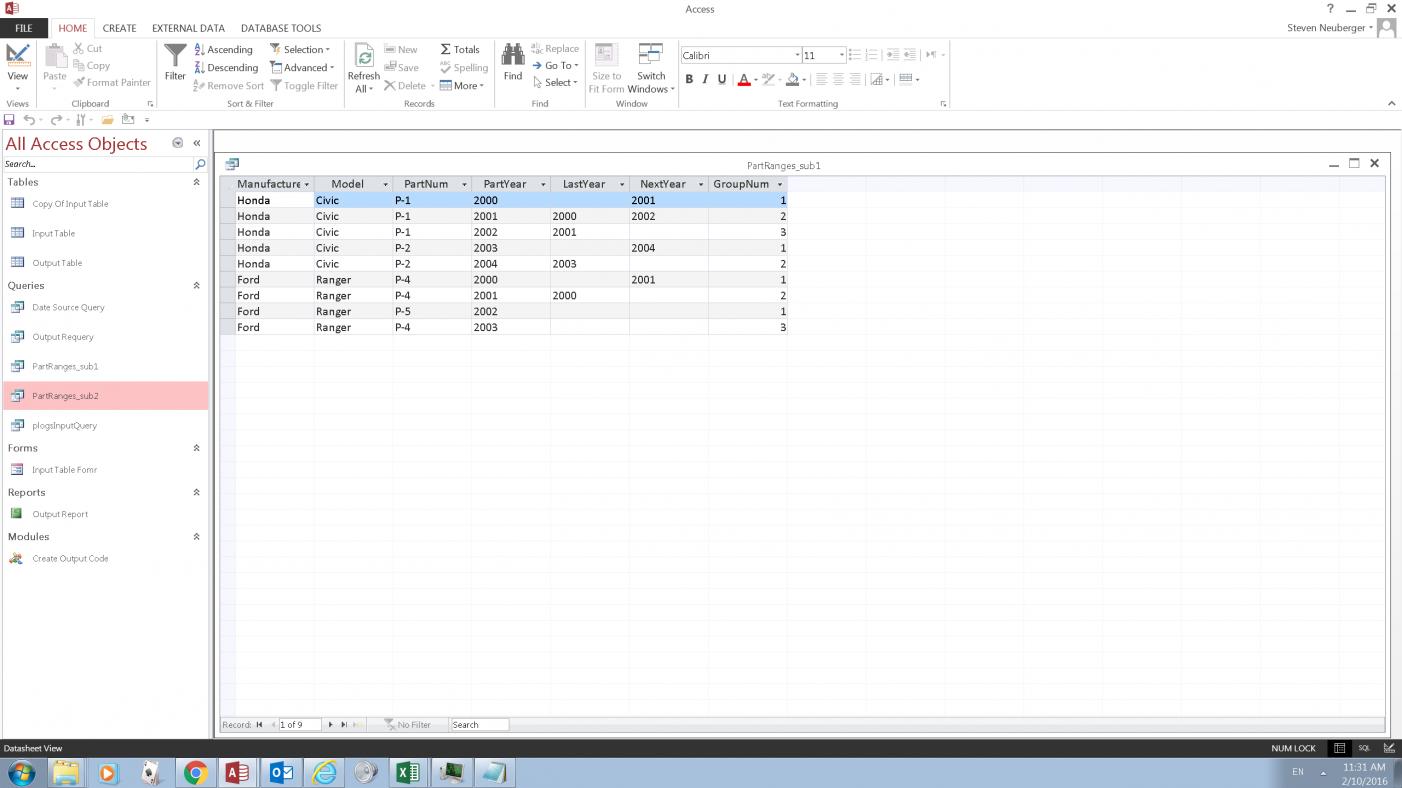Open Excel from the Windows taskbar
This screenshot has width=1402, height=788.
tap(407, 772)
